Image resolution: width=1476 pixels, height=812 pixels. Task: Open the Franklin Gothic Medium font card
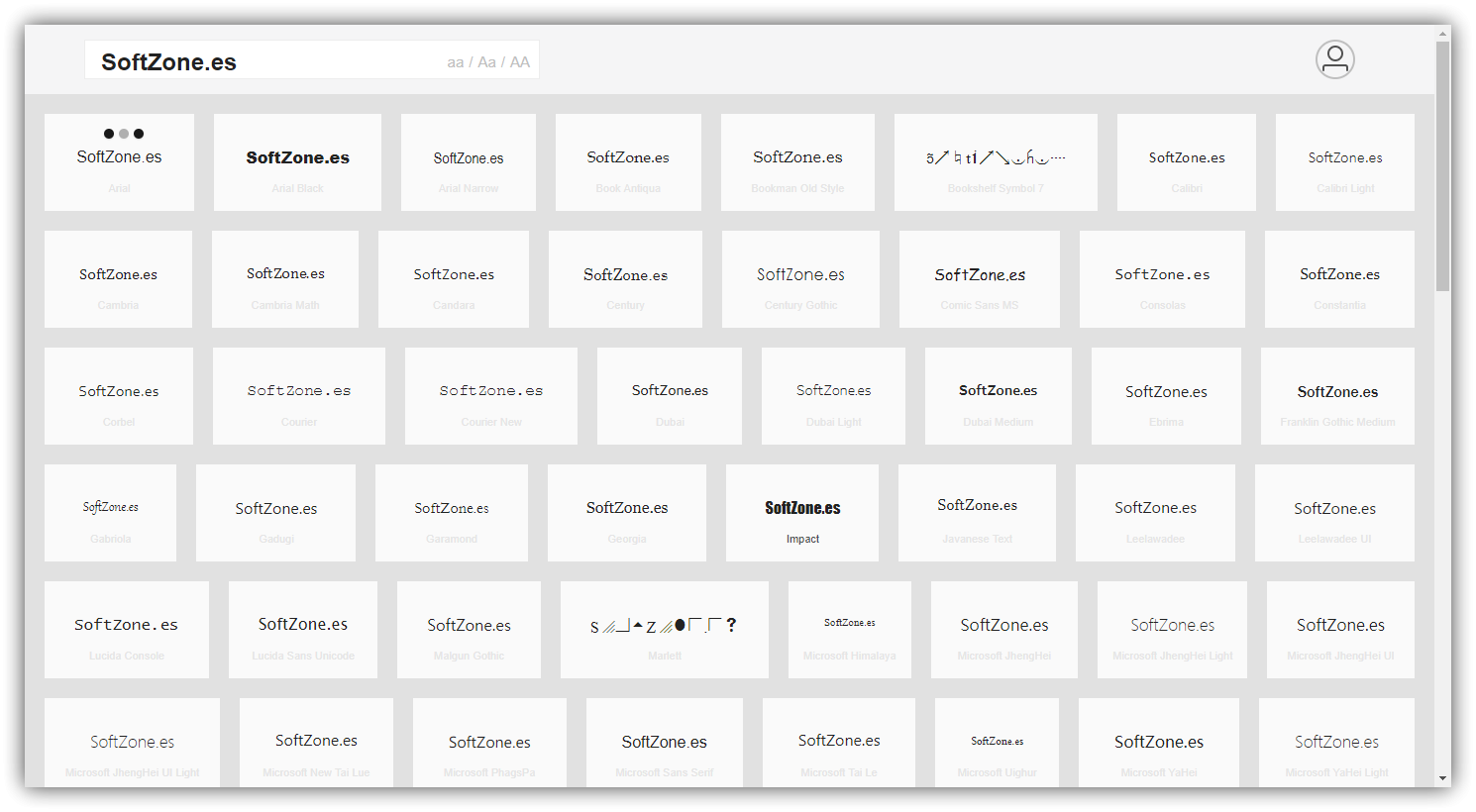1337,396
